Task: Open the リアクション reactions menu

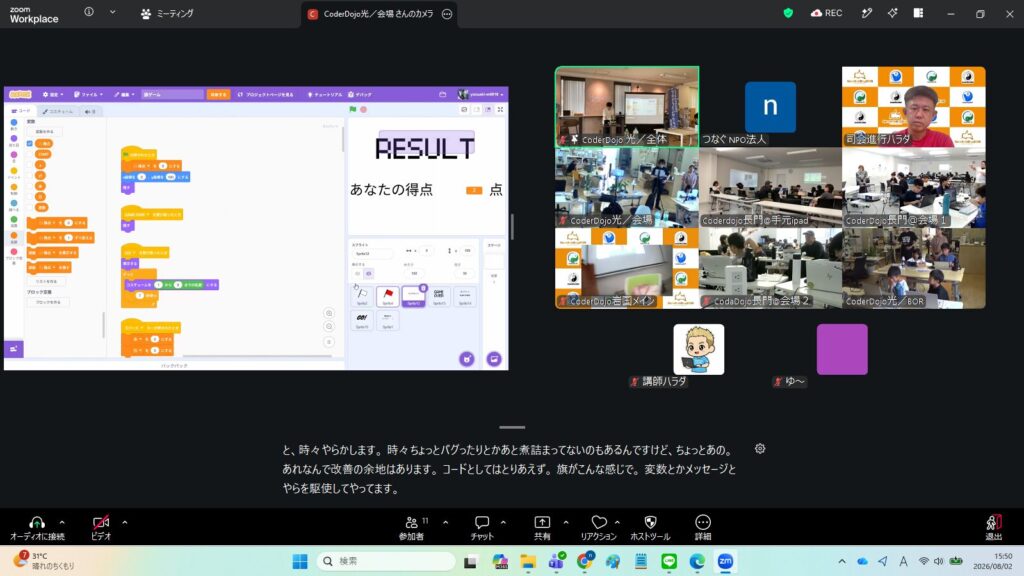Action: pos(598,528)
